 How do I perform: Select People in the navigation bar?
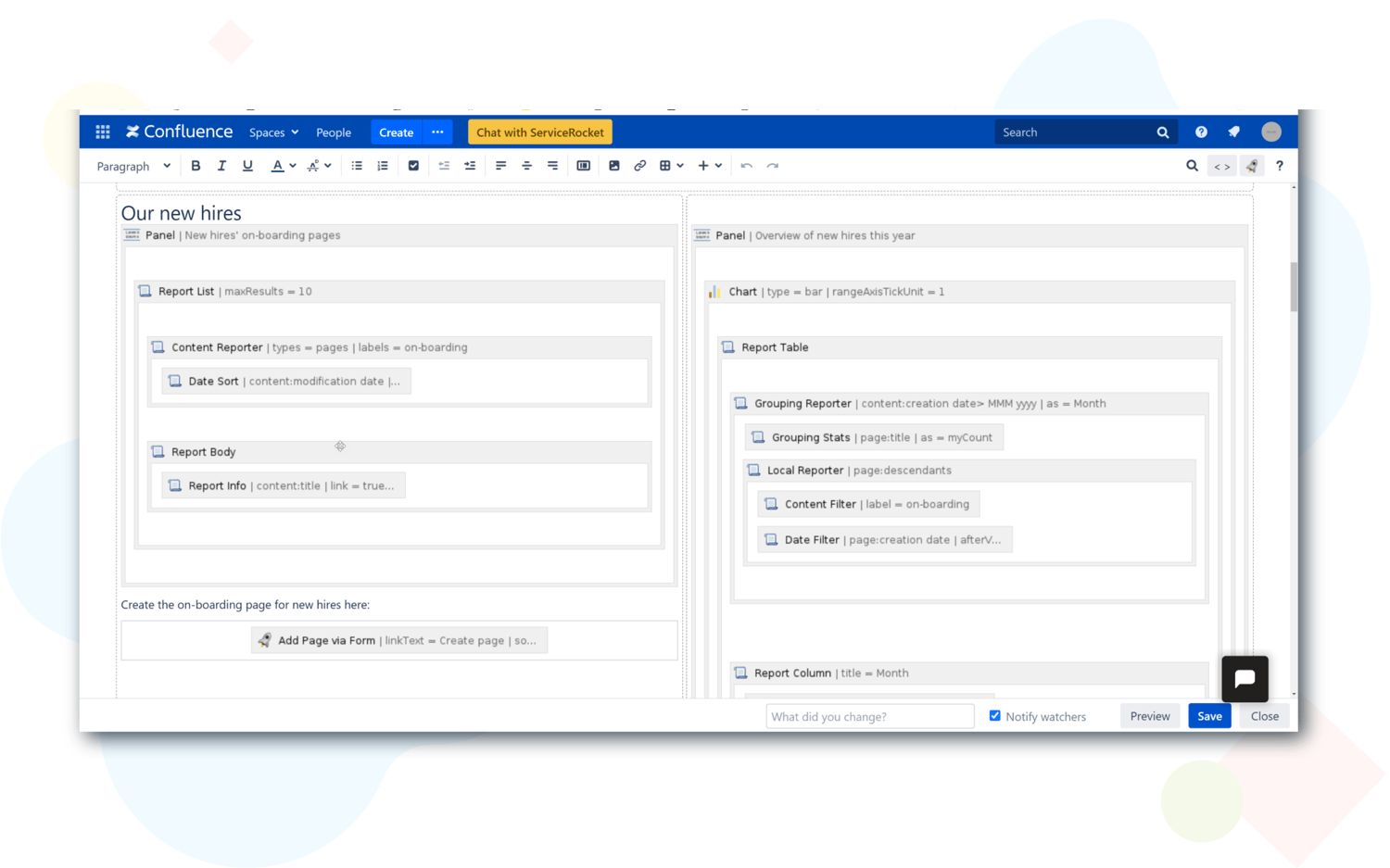pos(334,132)
